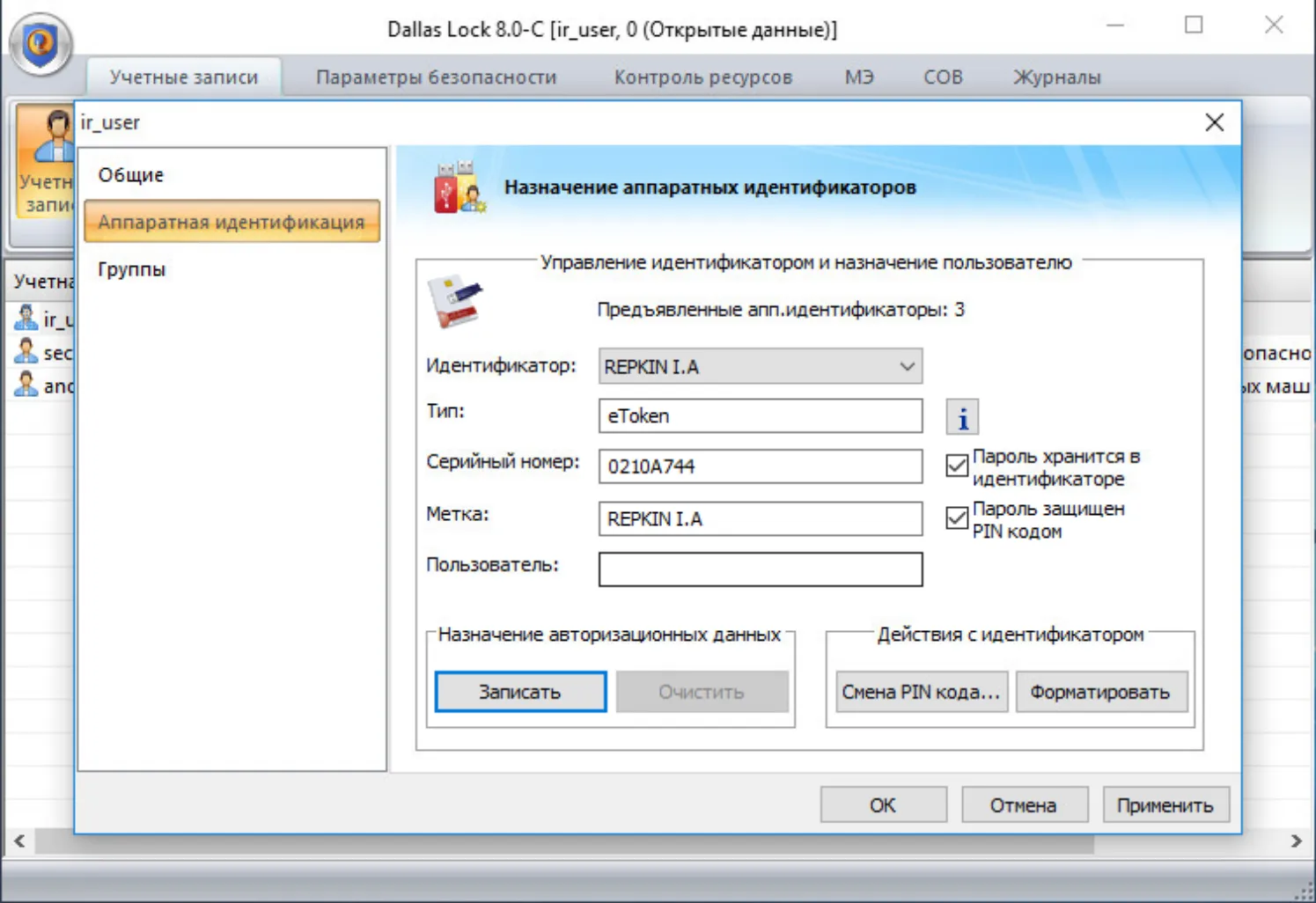Click the Тип input field
The height and width of the screenshot is (903, 1316).
click(x=761, y=415)
